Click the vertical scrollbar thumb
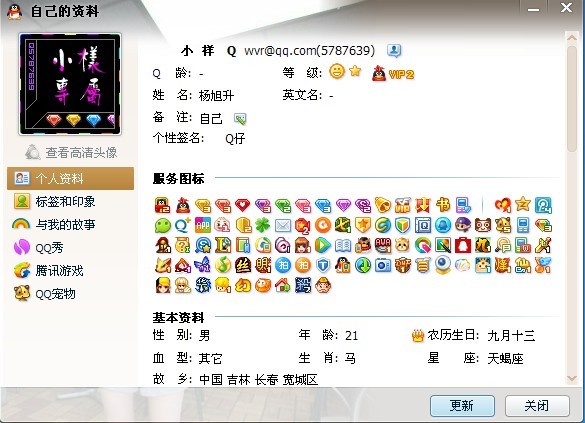 point(572,98)
